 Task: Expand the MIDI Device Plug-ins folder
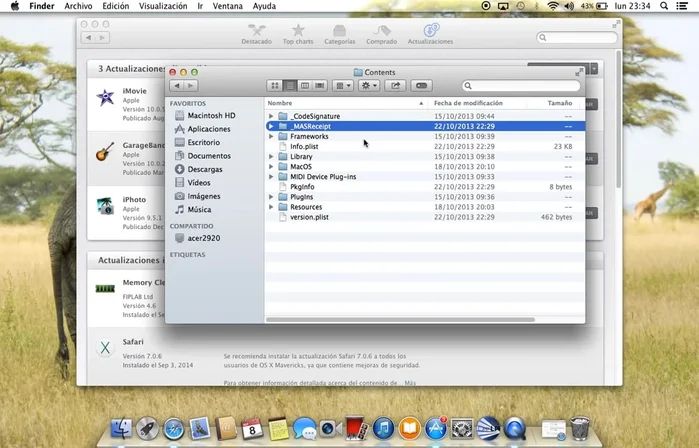click(x=271, y=177)
